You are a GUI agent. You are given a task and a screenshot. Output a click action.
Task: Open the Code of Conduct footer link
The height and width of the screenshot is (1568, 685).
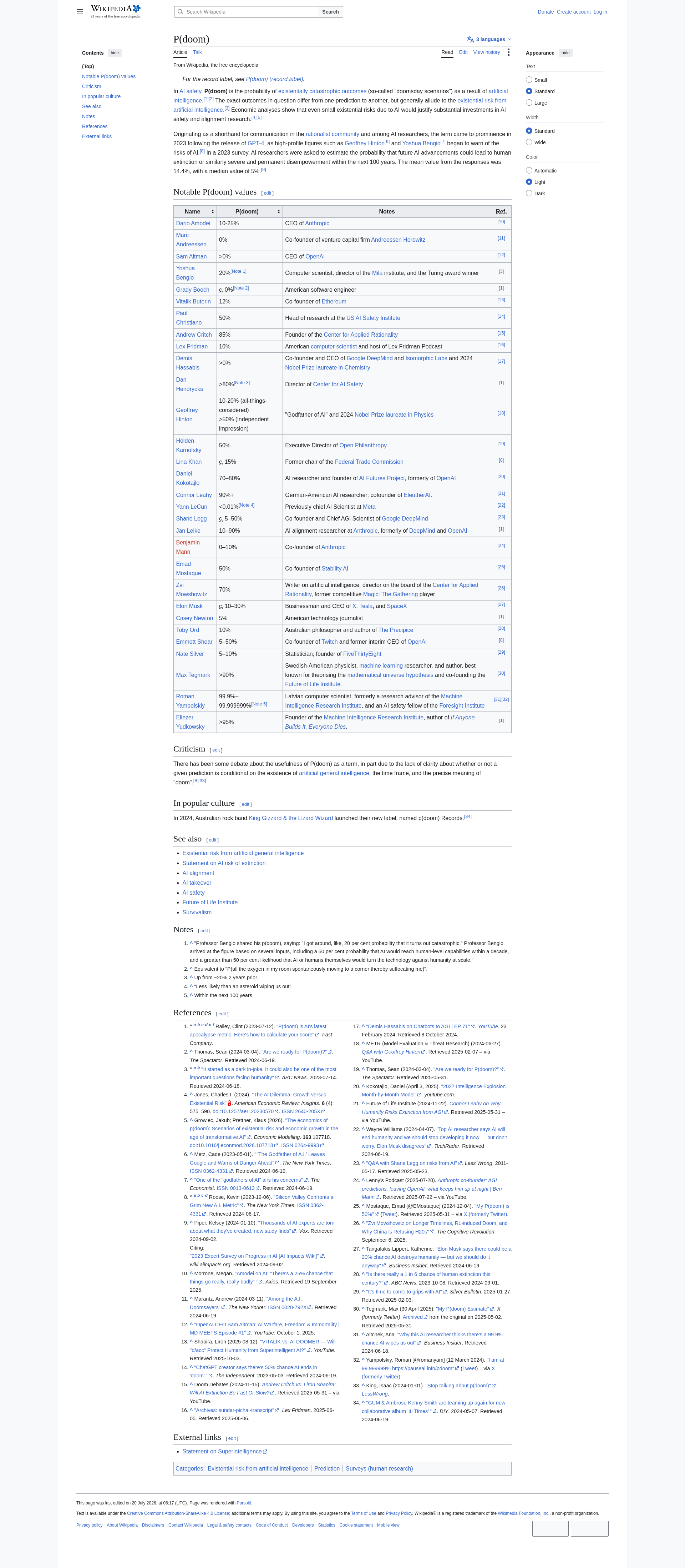271,1525
